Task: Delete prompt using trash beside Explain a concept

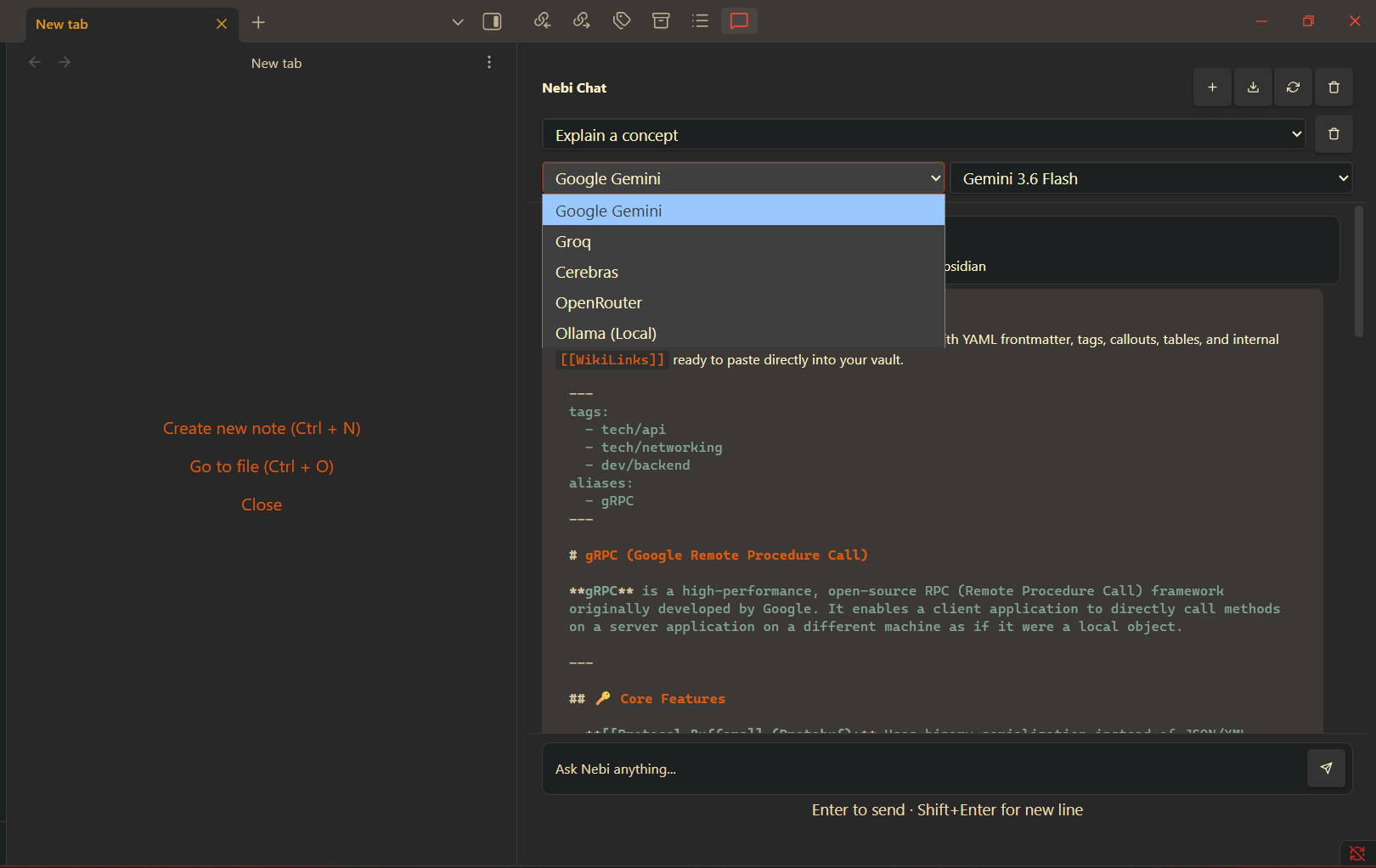Action: point(1334,134)
